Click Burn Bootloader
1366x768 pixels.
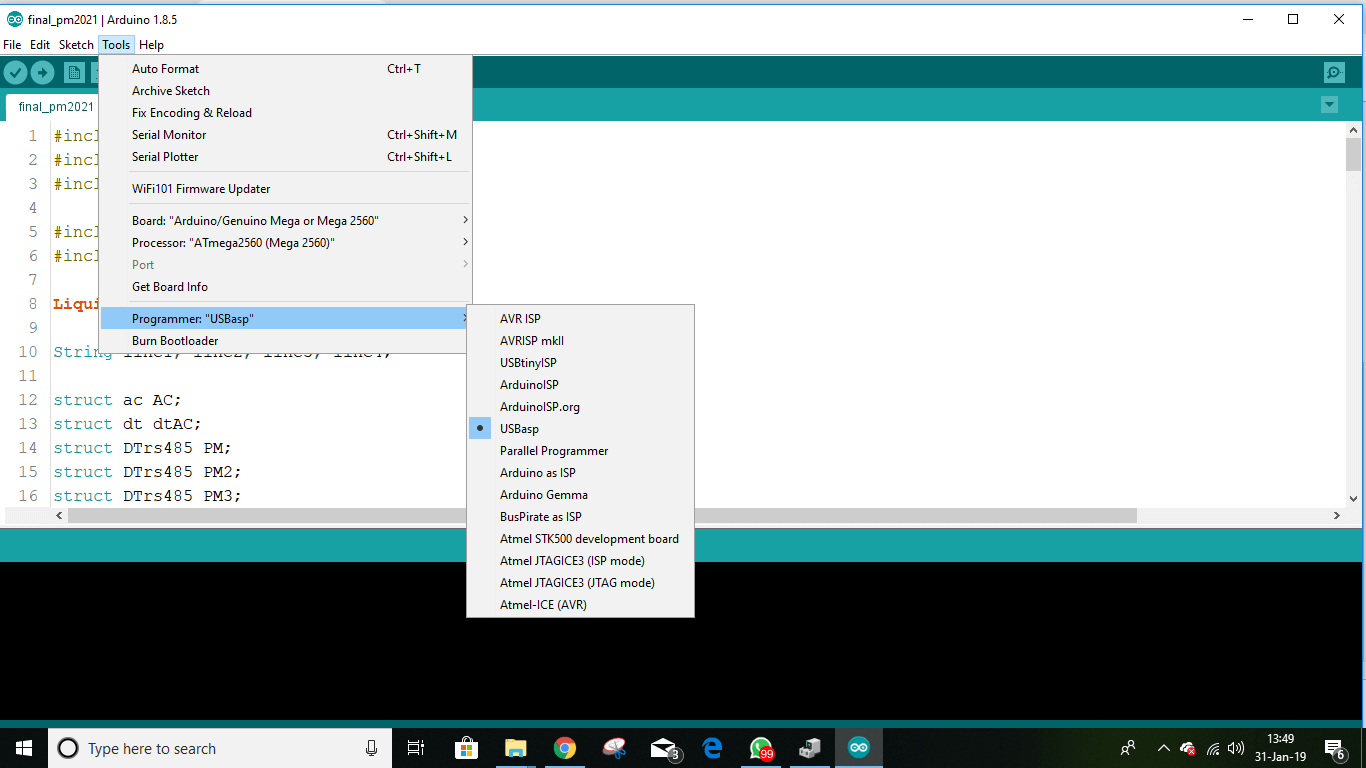pos(285,341)
